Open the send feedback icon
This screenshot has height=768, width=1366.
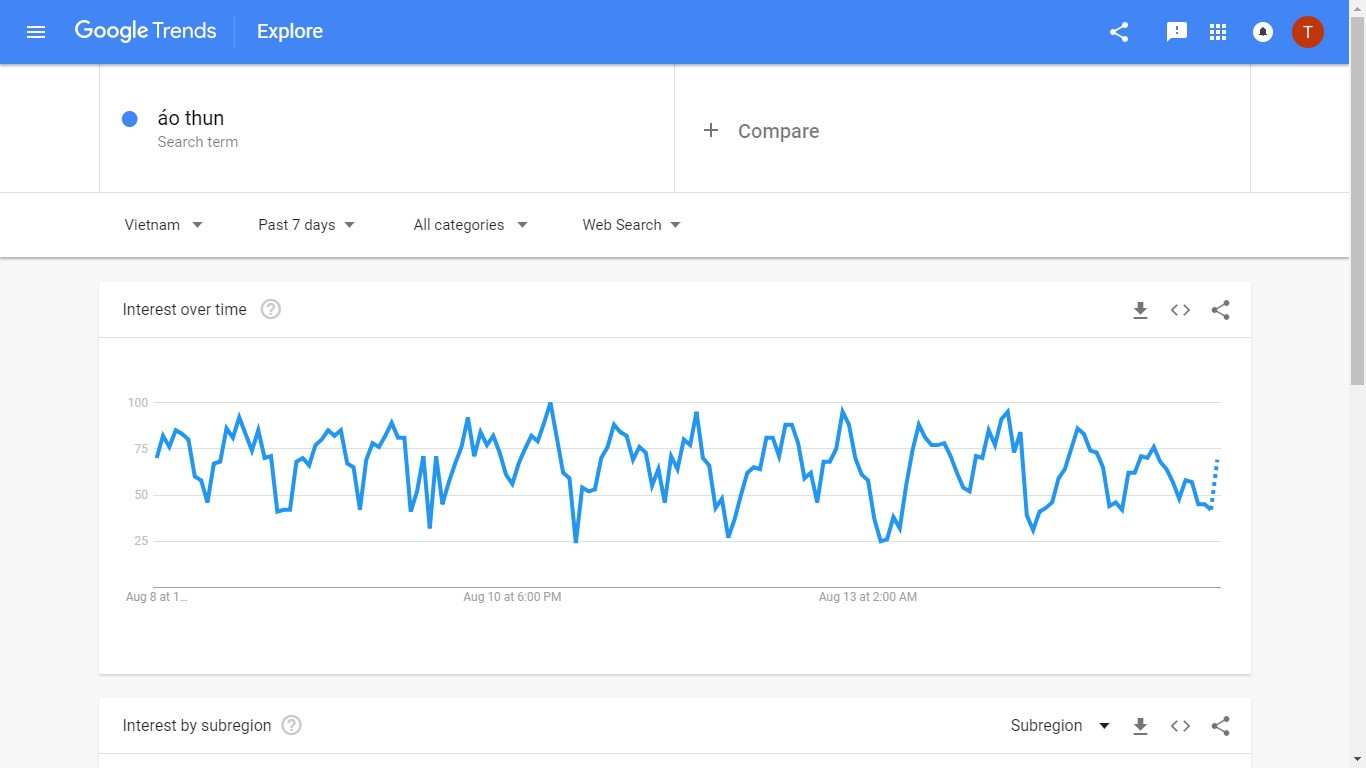(1176, 32)
